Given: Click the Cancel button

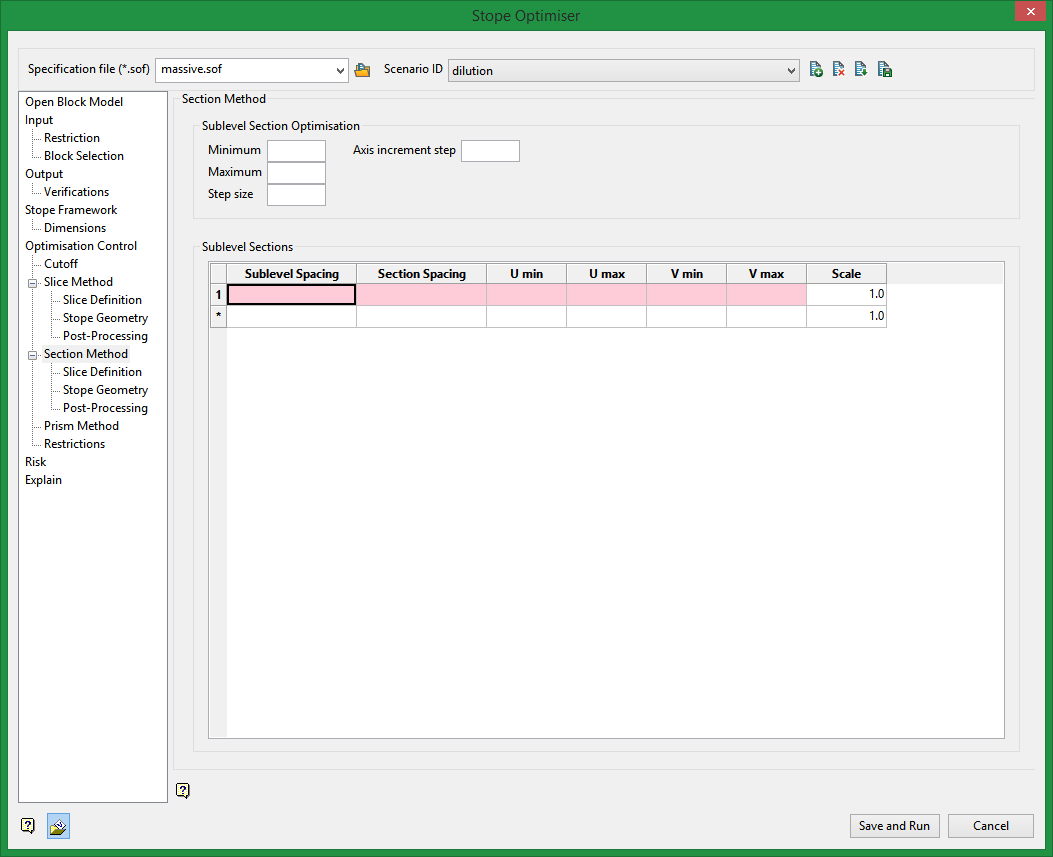Looking at the screenshot, I should (x=990, y=826).
